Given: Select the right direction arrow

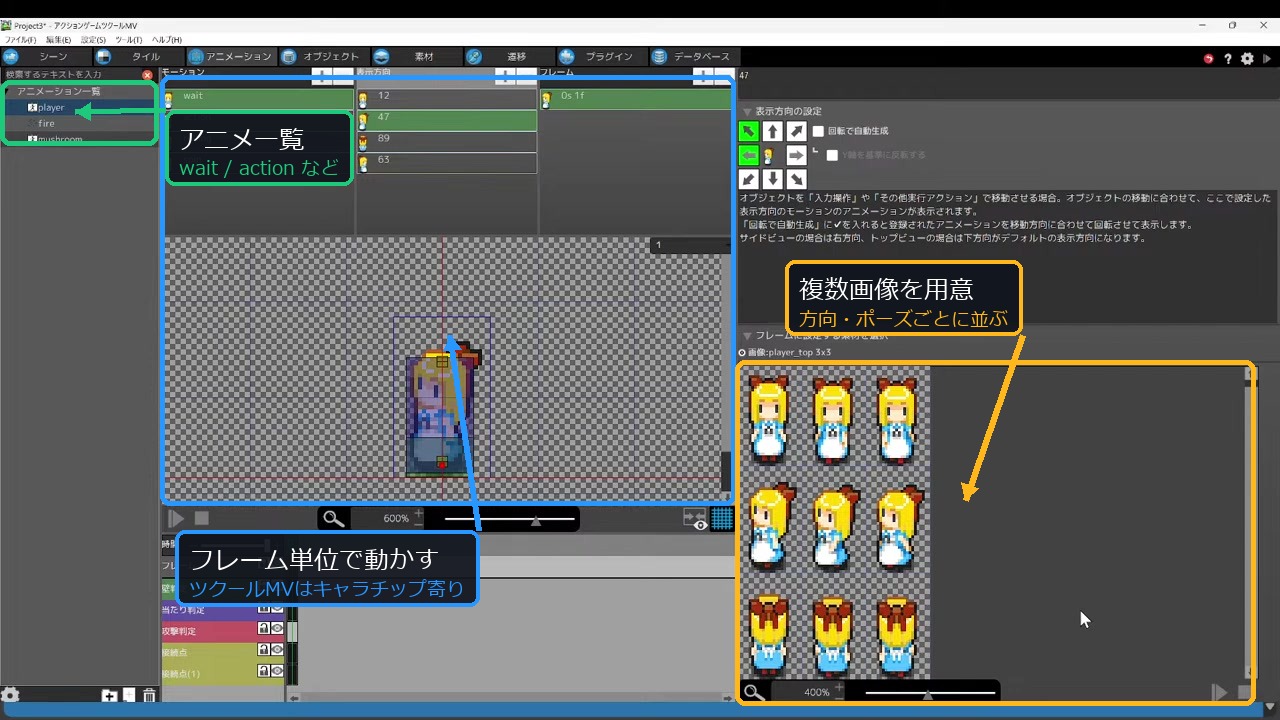Looking at the screenshot, I should tap(796, 155).
